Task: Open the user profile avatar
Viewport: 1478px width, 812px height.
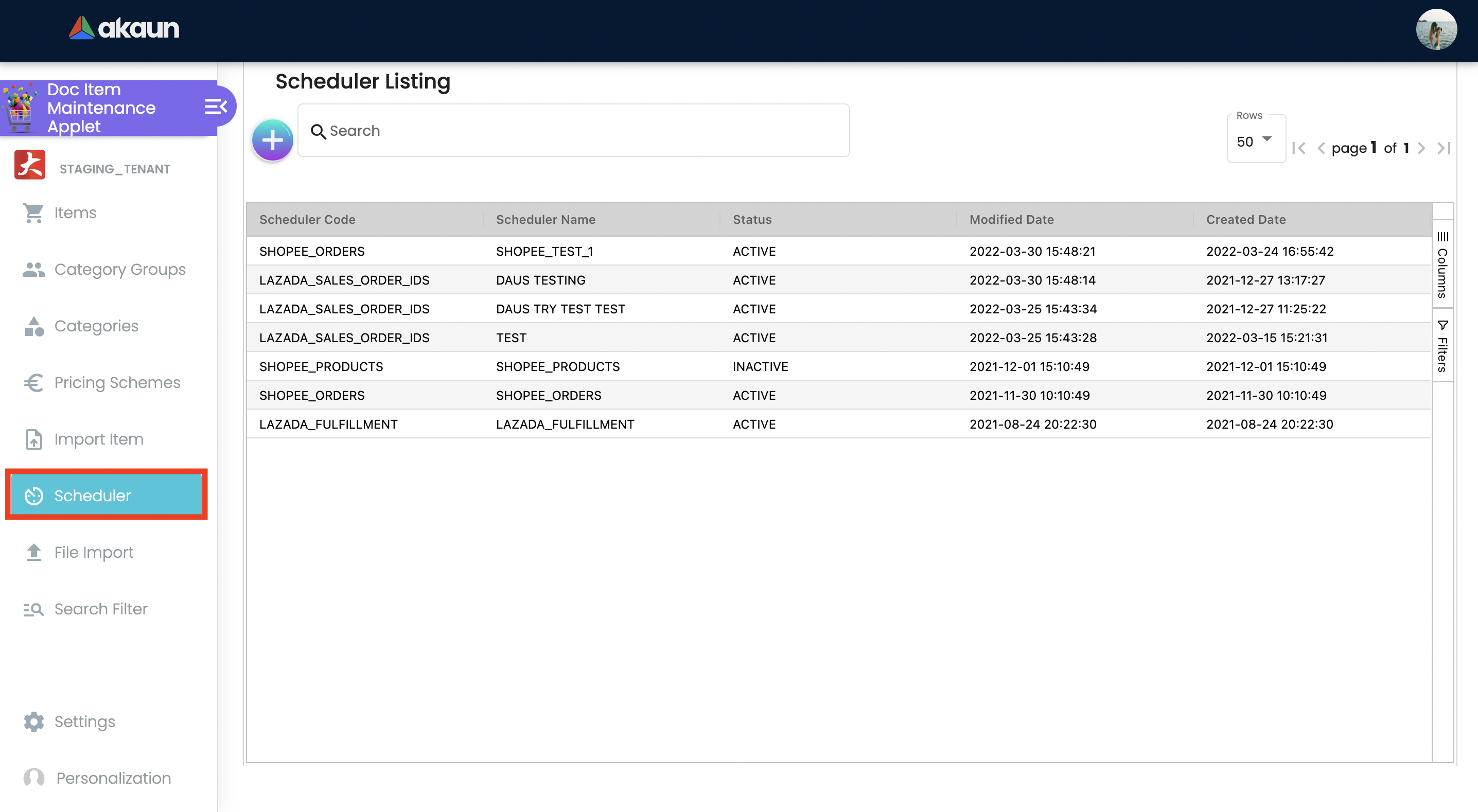Action: click(x=1436, y=30)
